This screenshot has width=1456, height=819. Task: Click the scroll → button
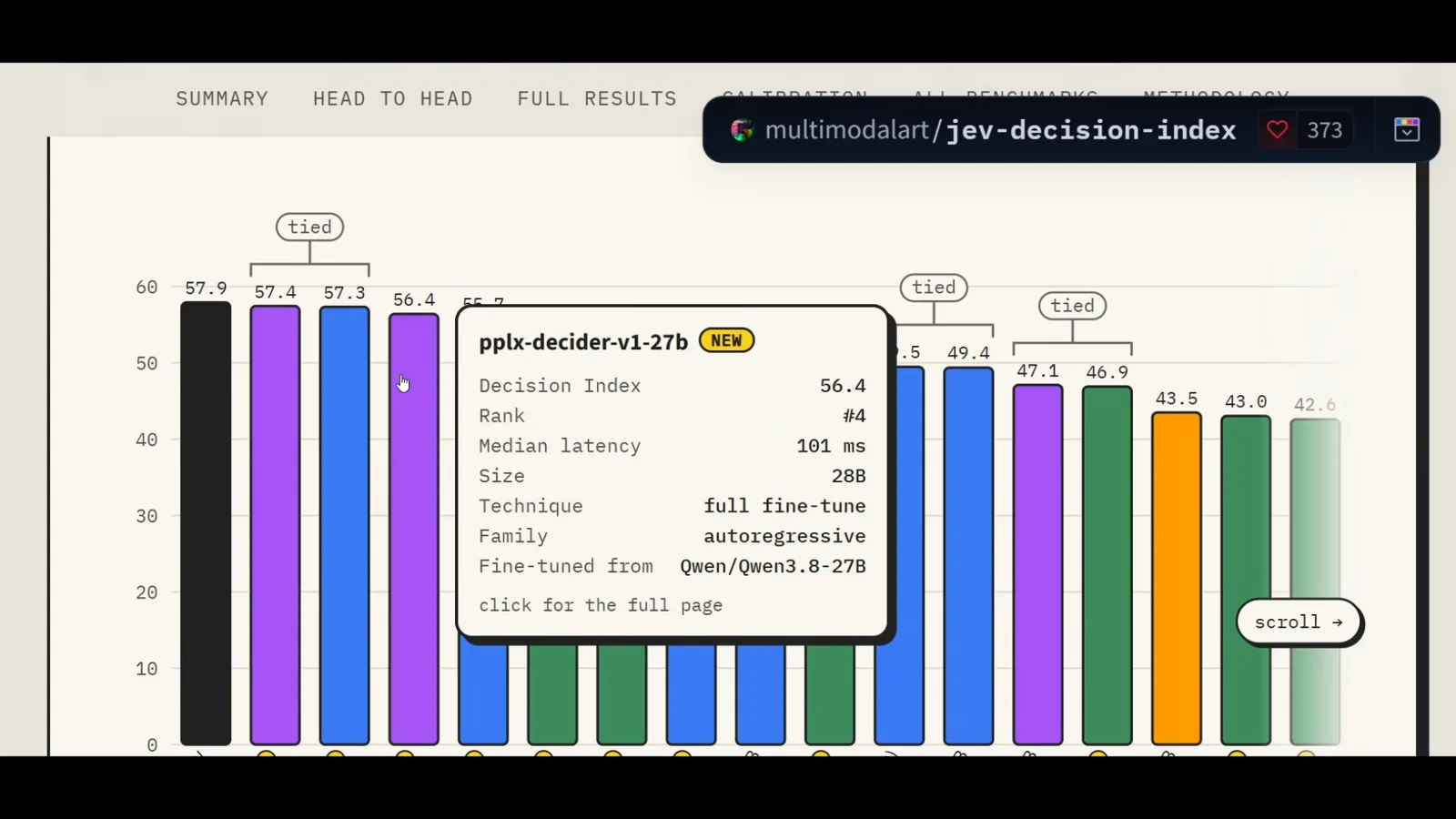point(1299,622)
